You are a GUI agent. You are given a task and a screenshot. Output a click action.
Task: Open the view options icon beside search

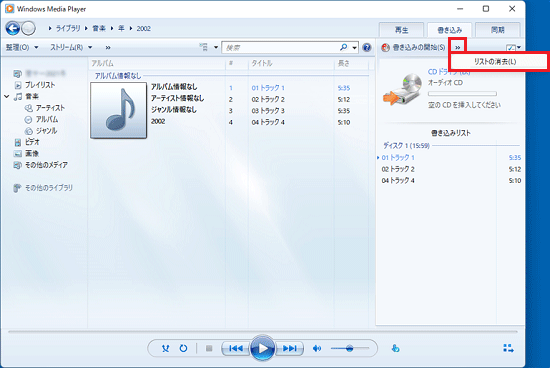point(204,47)
